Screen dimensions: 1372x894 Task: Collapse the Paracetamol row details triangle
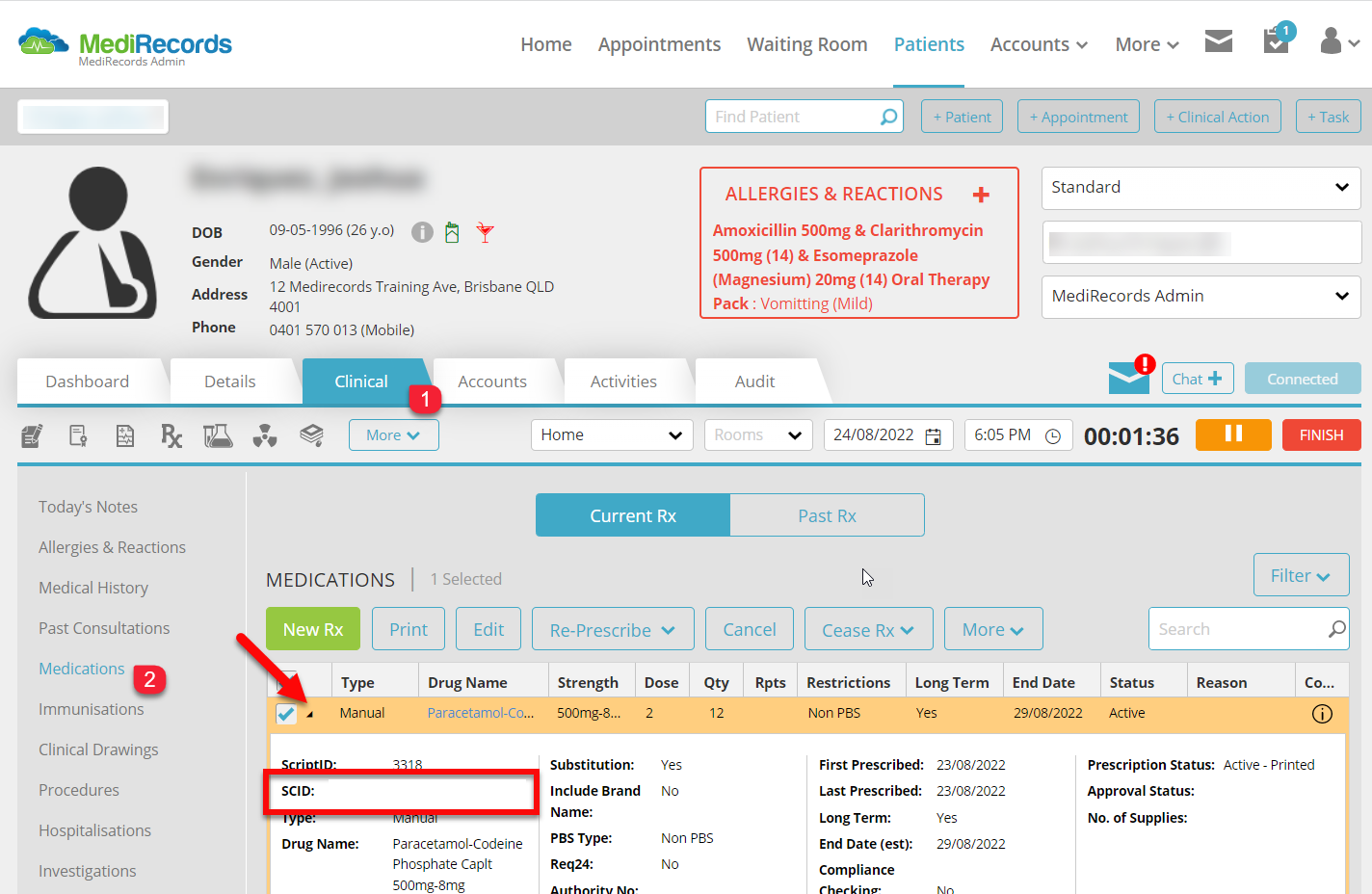click(309, 714)
